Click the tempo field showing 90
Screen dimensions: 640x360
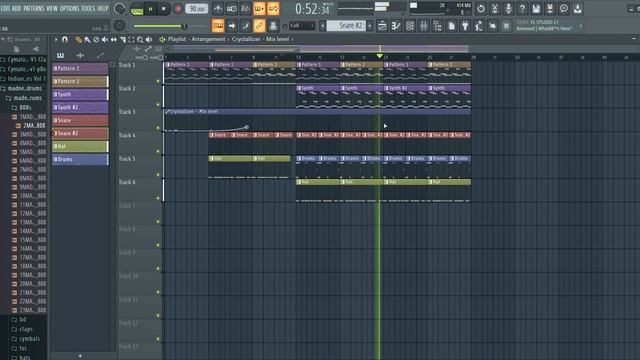[x=196, y=9]
